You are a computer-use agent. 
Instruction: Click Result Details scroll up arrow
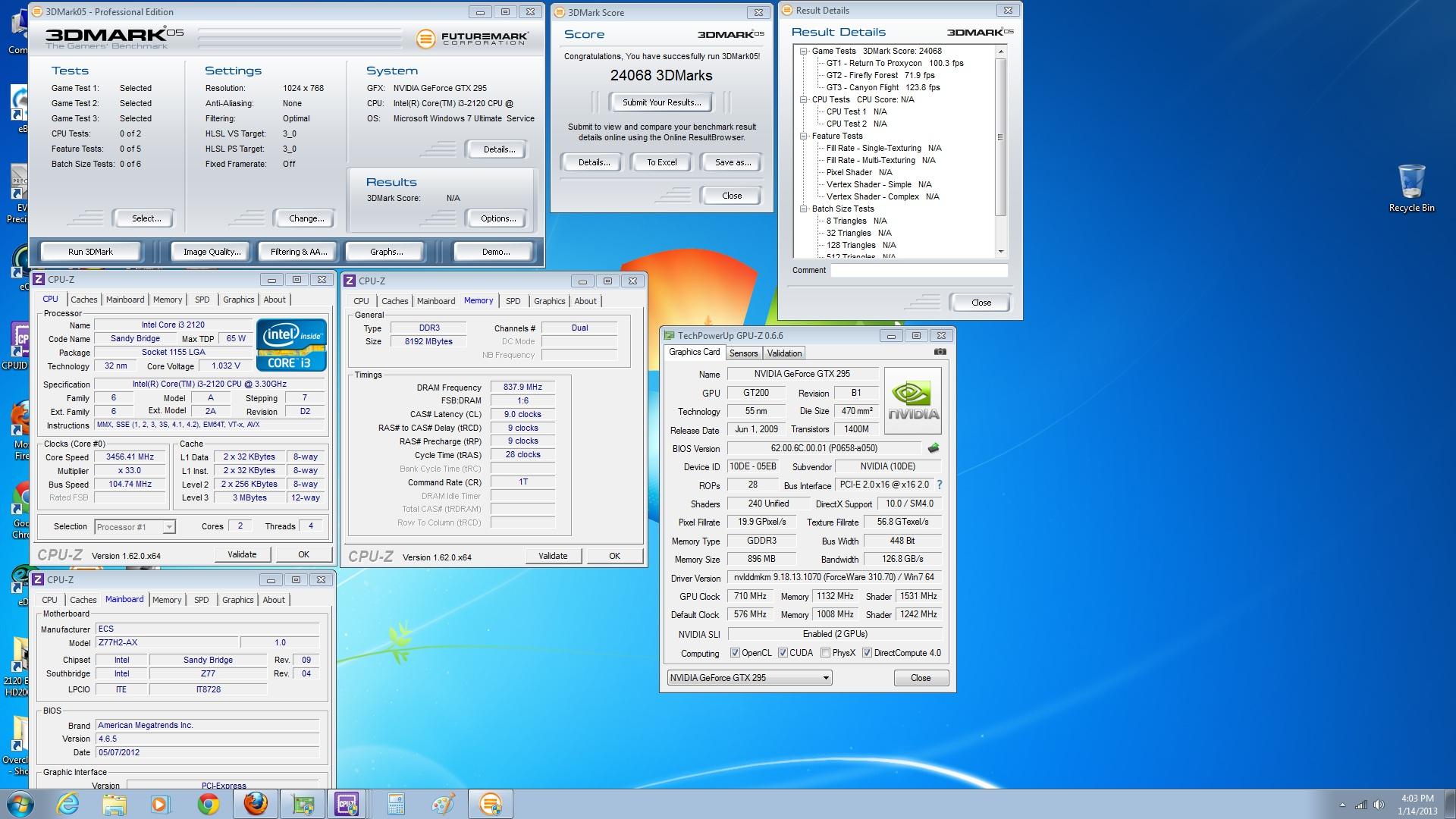pos(1000,52)
